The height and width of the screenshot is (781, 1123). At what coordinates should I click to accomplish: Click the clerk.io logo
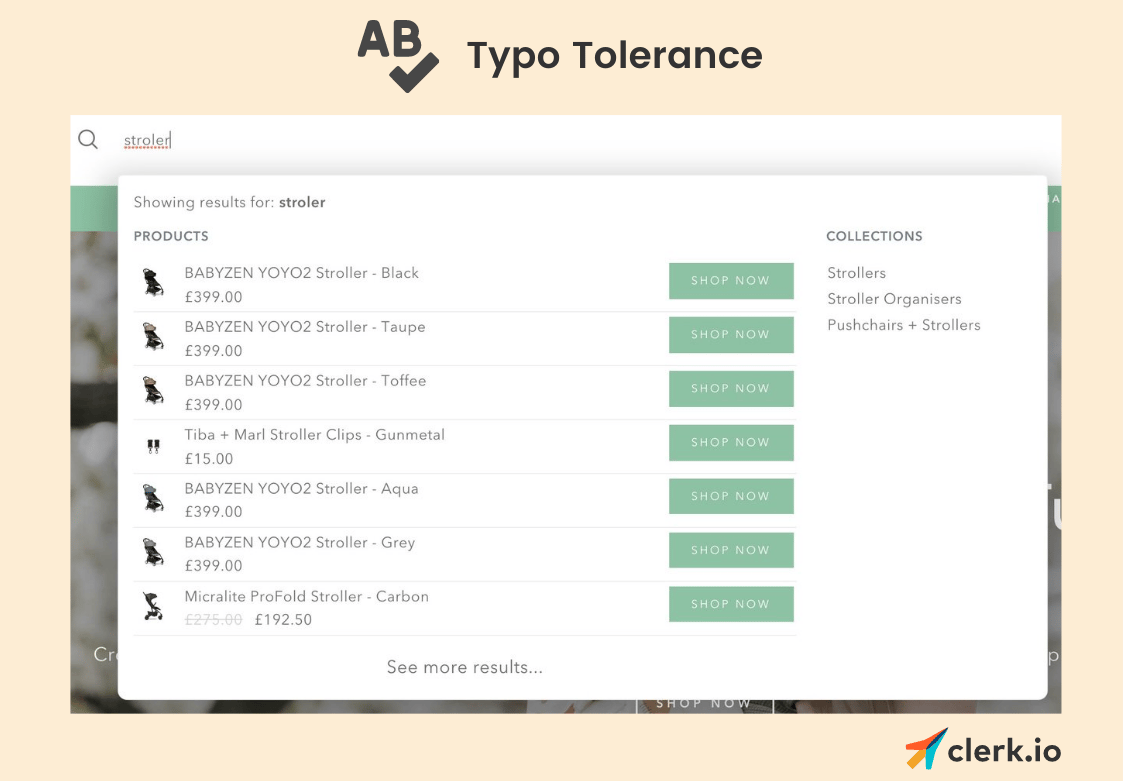(x=983, y=749)
